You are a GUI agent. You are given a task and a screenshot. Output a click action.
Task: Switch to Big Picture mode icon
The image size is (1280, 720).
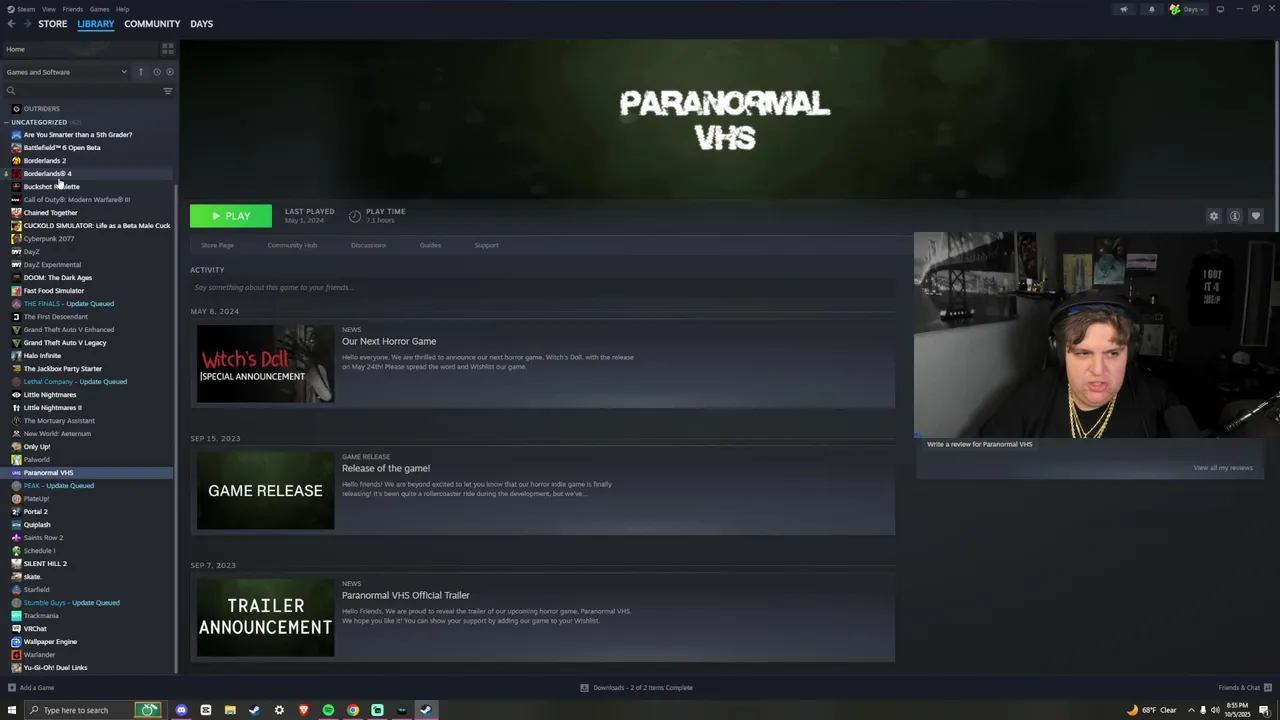[1220, 9]
